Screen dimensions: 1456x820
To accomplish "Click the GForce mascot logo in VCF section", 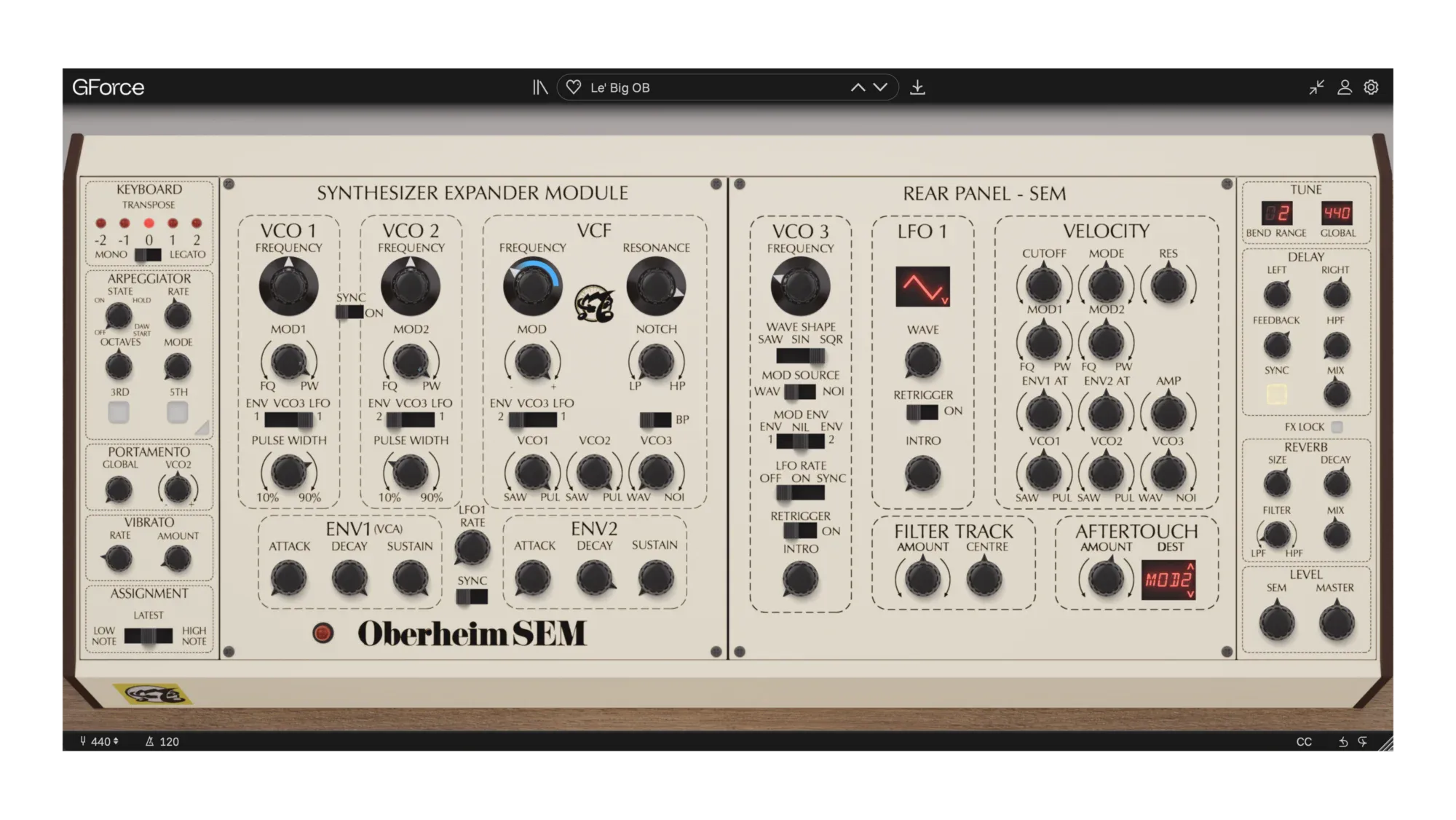I will pyautogui.click(x=594, y=303).
